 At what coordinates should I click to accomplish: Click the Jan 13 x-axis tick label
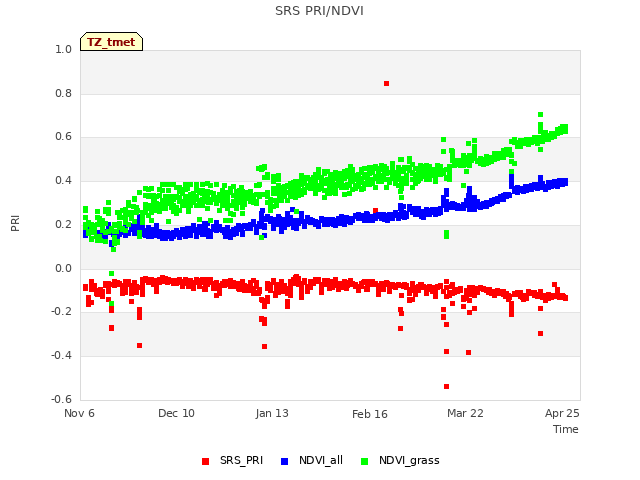click(272, 413)
